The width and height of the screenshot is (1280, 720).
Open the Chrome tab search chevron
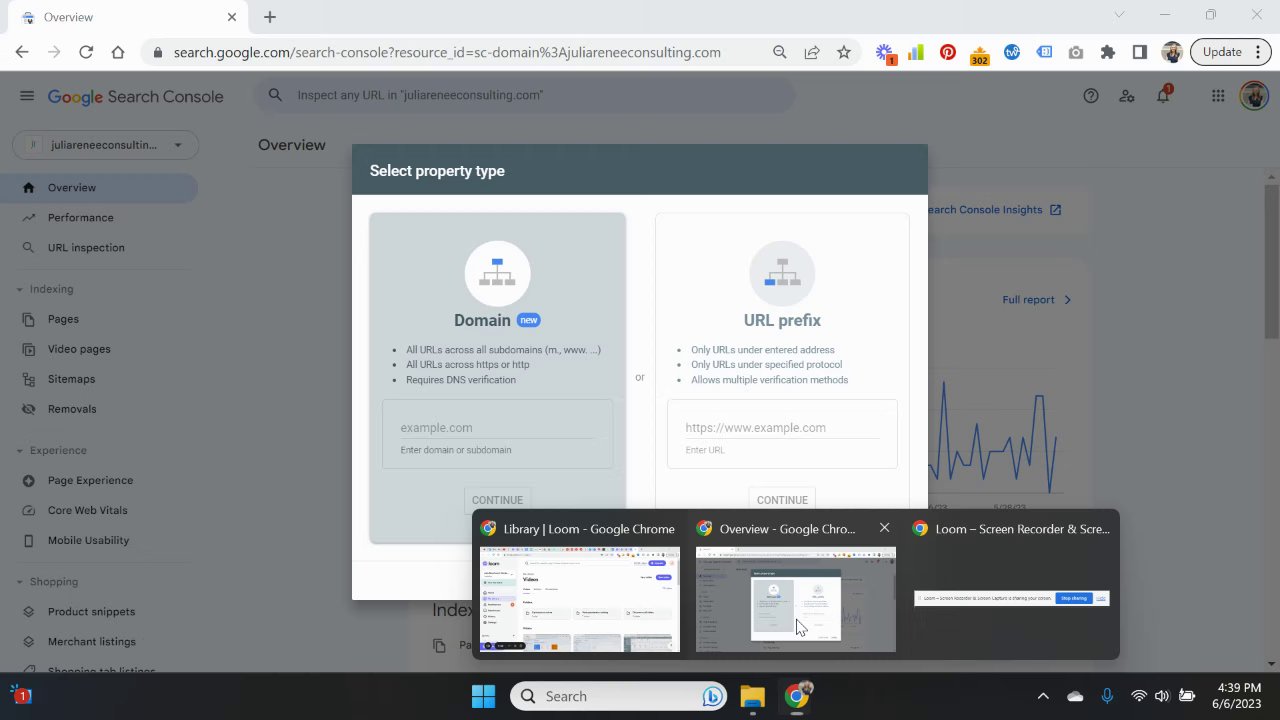click(1119, 15)
